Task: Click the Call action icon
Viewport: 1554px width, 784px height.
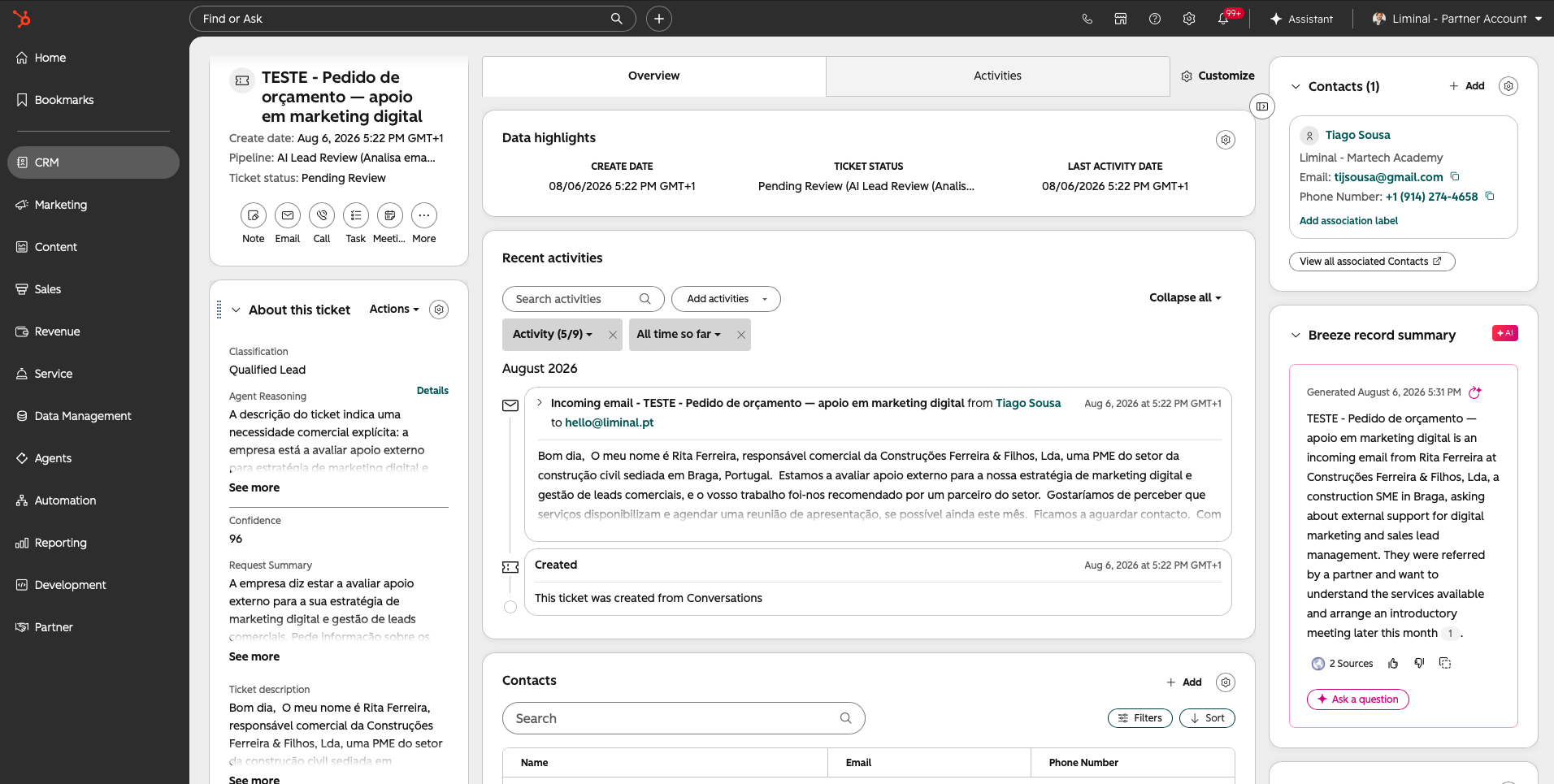Action: 322,215
